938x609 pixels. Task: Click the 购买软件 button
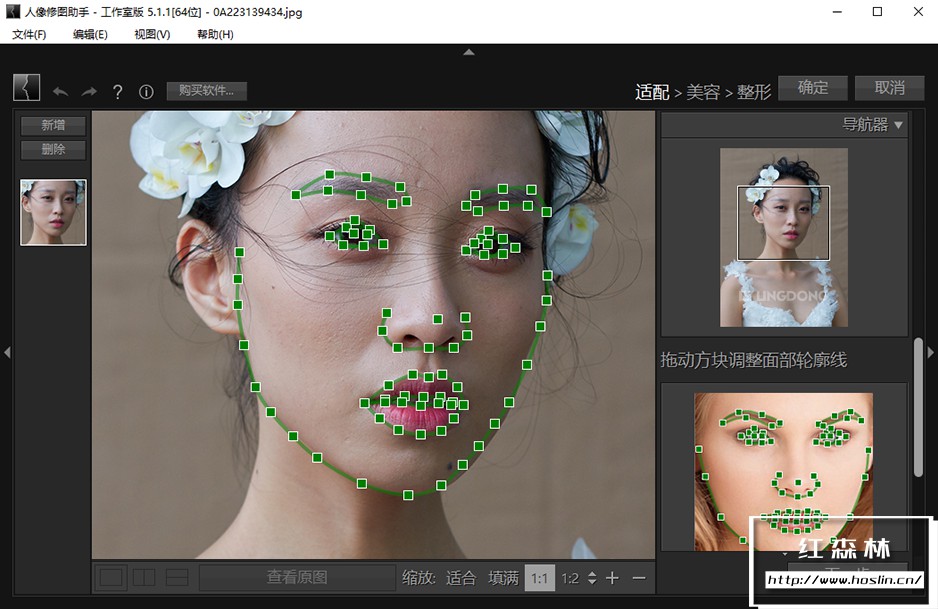(206, 91)
